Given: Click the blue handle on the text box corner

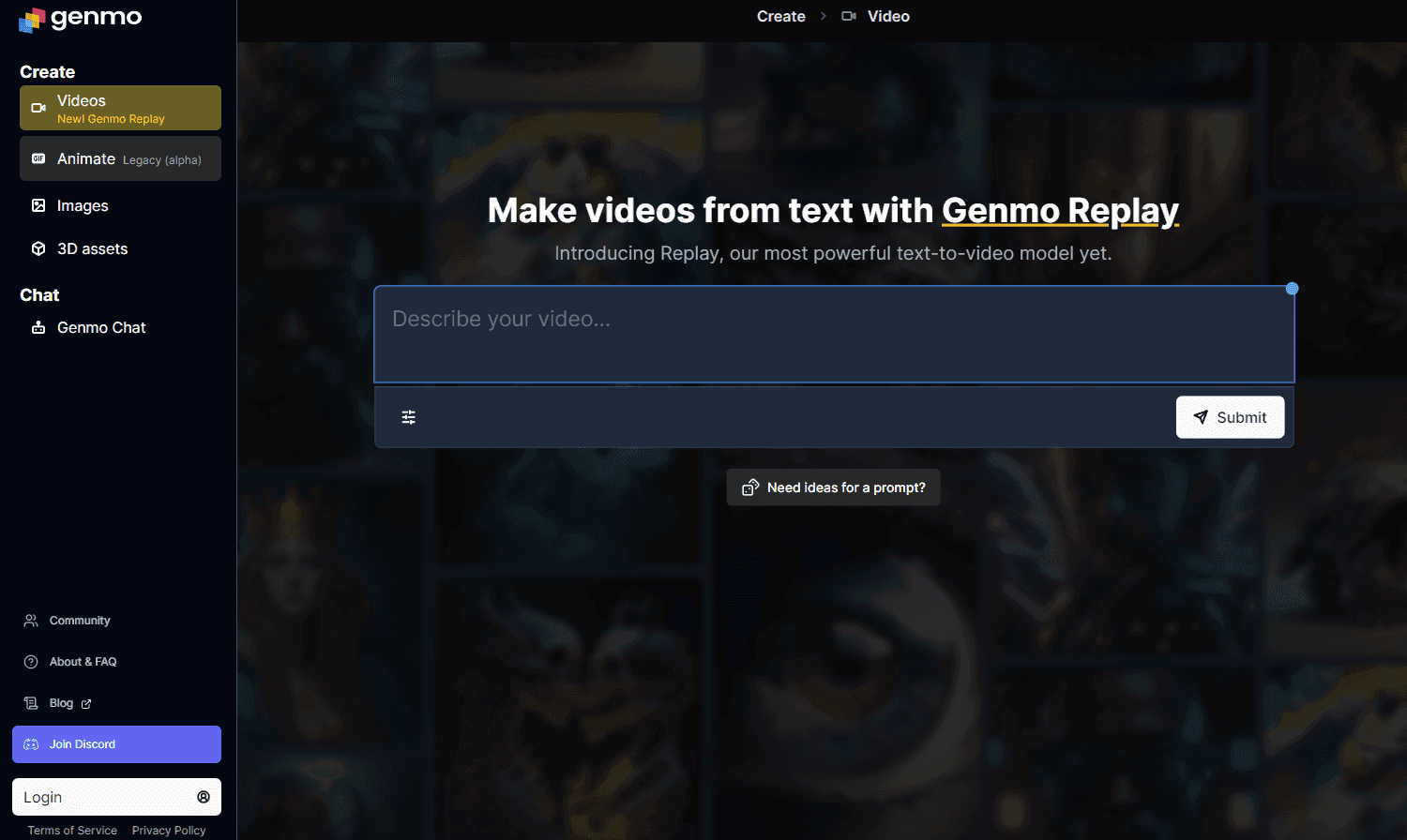Looking at the screenshot, I should coord(1292,289).
